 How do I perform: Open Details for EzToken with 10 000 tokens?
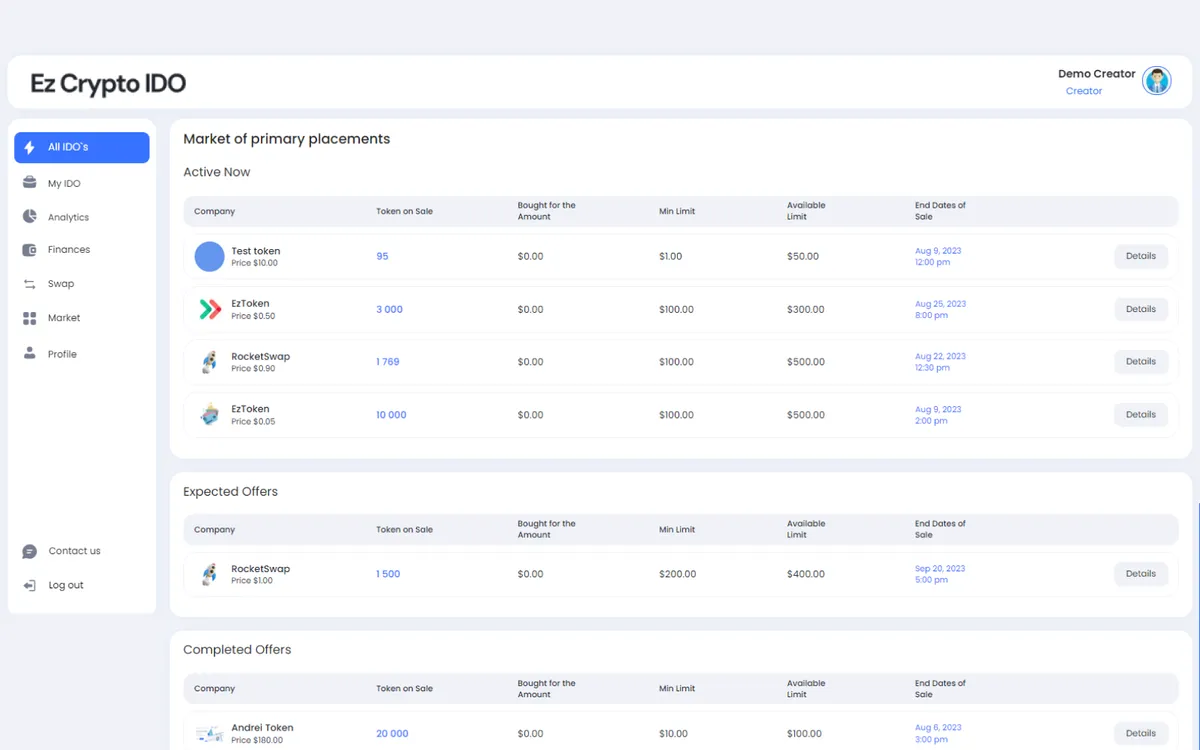coord(1141,414)
